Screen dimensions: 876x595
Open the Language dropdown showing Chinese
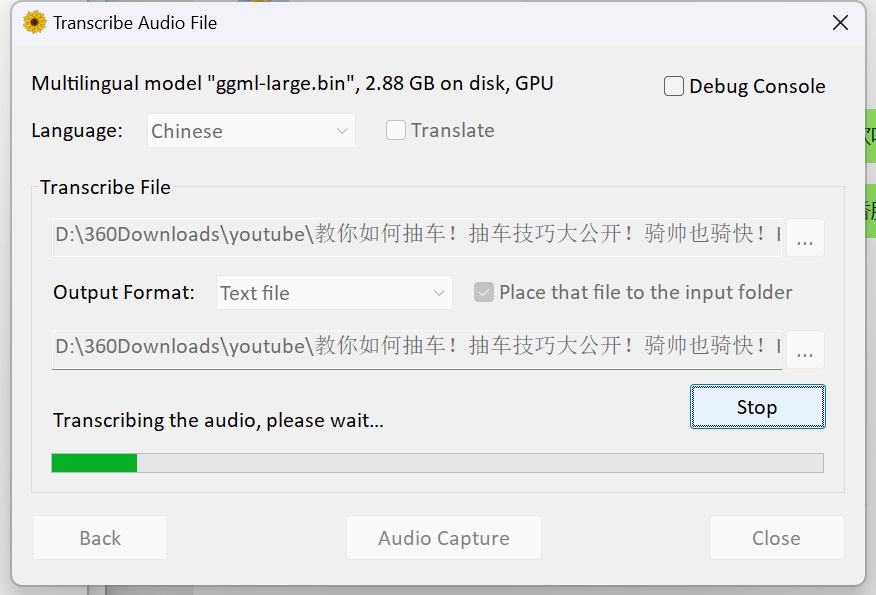(x=251, y=131)
